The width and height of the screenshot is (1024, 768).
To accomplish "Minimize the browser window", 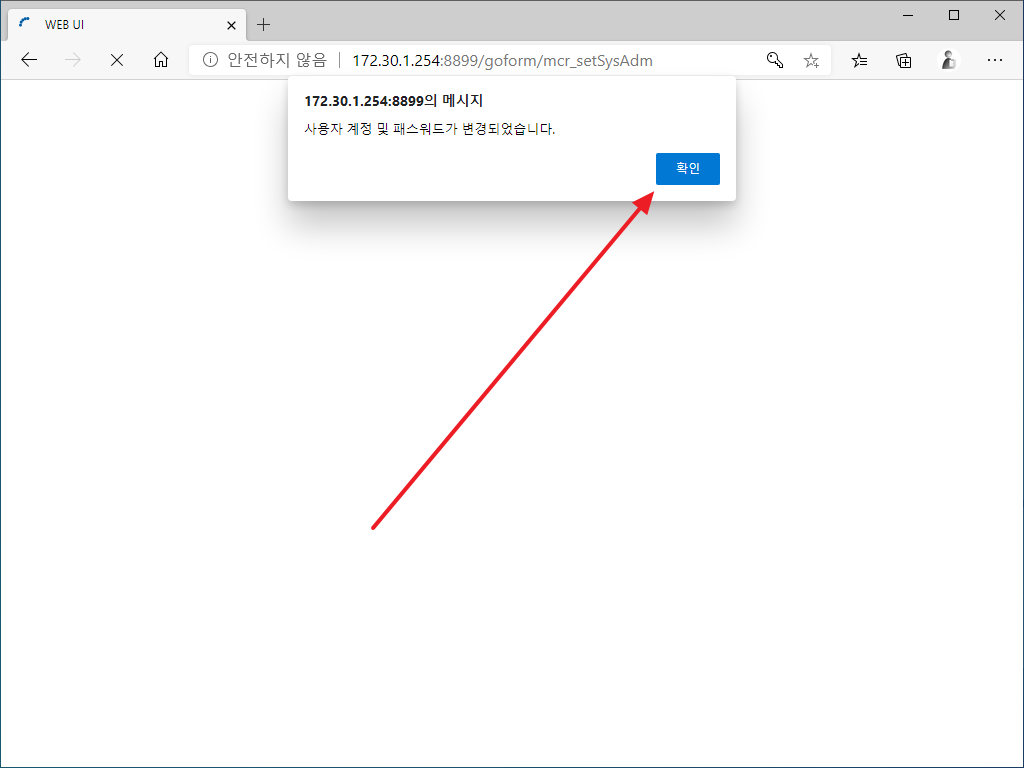I will 908,15.
